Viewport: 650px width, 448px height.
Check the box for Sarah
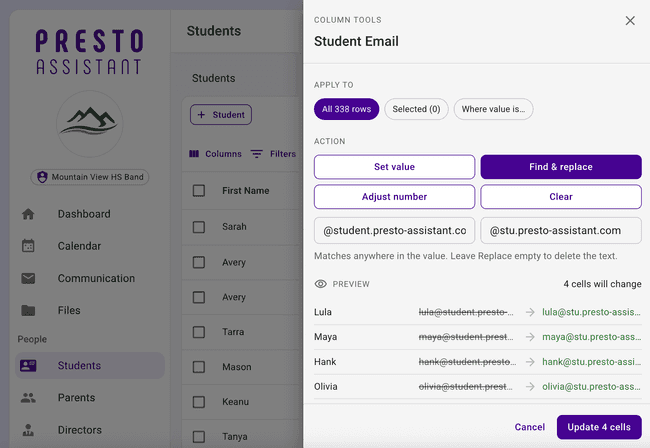199,227
